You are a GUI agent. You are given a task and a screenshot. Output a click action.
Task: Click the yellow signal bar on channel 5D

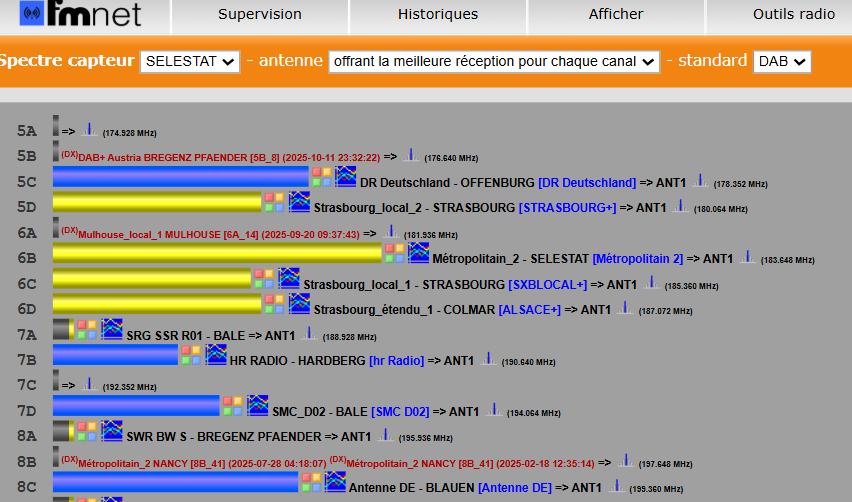157,202
